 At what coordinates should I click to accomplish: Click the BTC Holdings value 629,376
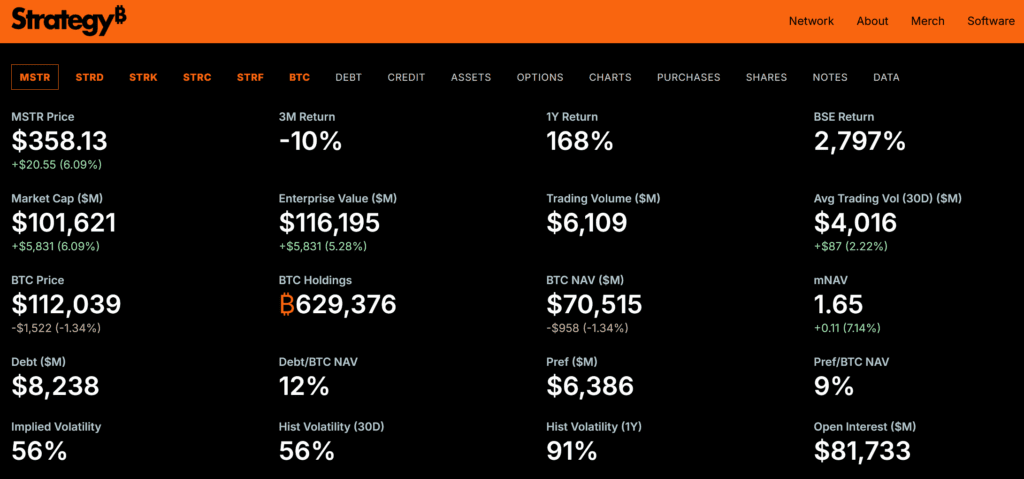pyautogui.click(x=345, y=305)
